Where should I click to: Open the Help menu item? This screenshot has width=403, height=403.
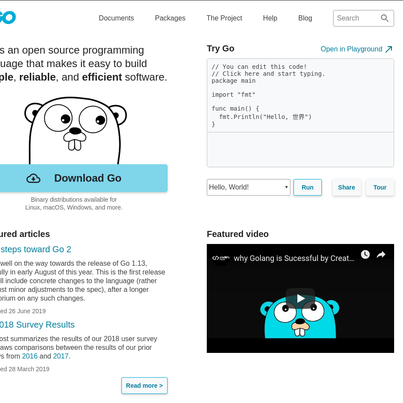pyautogui.click(x=270, y=18)
